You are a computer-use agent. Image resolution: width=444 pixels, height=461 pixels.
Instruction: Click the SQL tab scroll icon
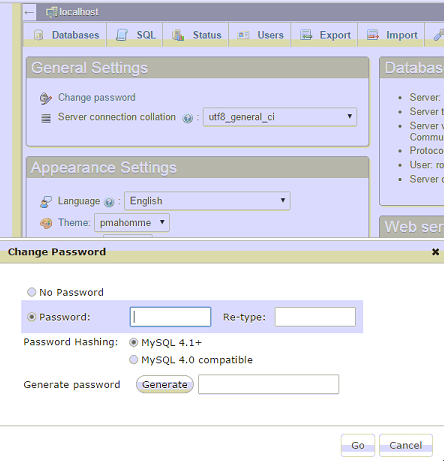[x=122, y=35]
